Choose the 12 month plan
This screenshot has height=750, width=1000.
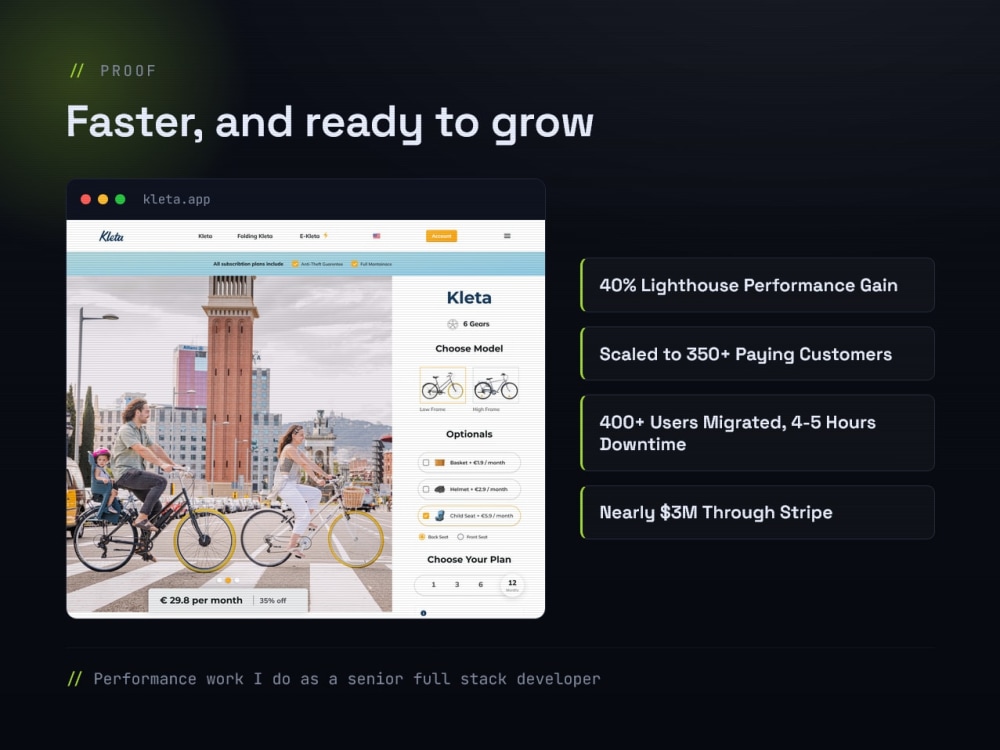[512, 585]
